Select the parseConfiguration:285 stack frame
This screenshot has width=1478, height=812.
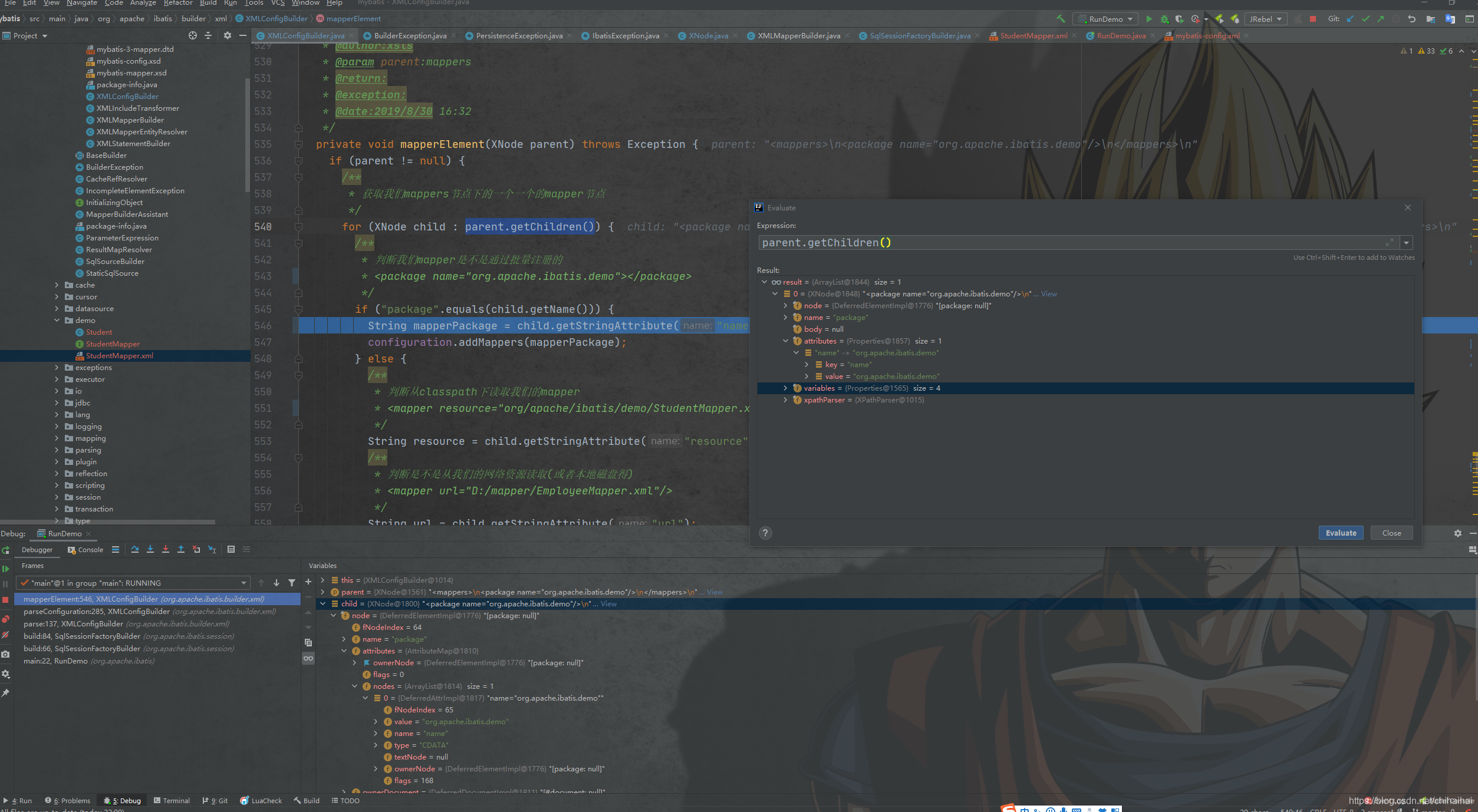(150, 612)
